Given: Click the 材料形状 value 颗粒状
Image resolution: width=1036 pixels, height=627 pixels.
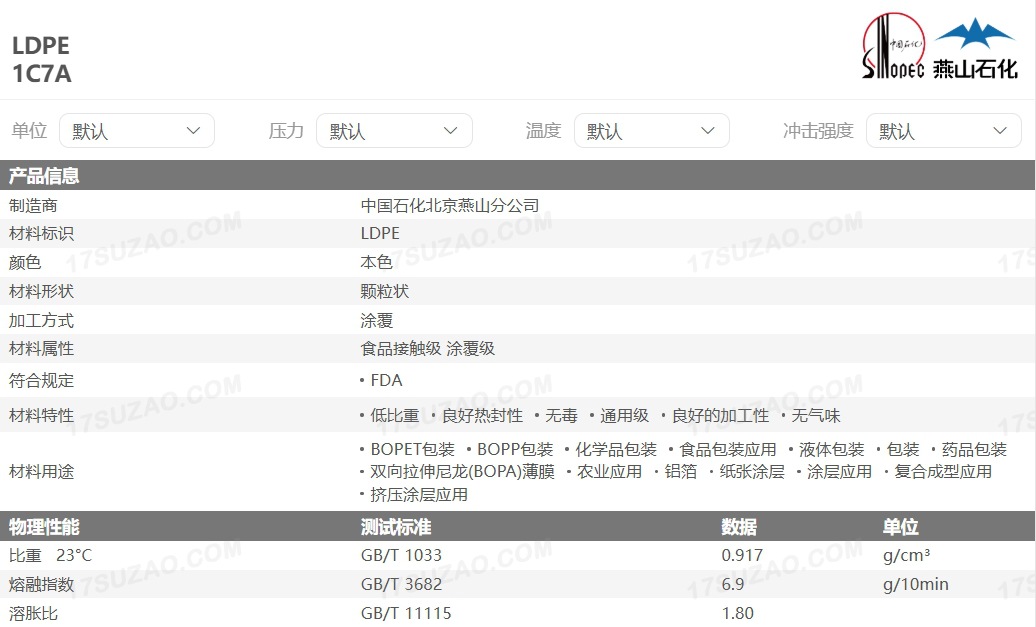Looking at the screenshot, I should coord(385,291).
